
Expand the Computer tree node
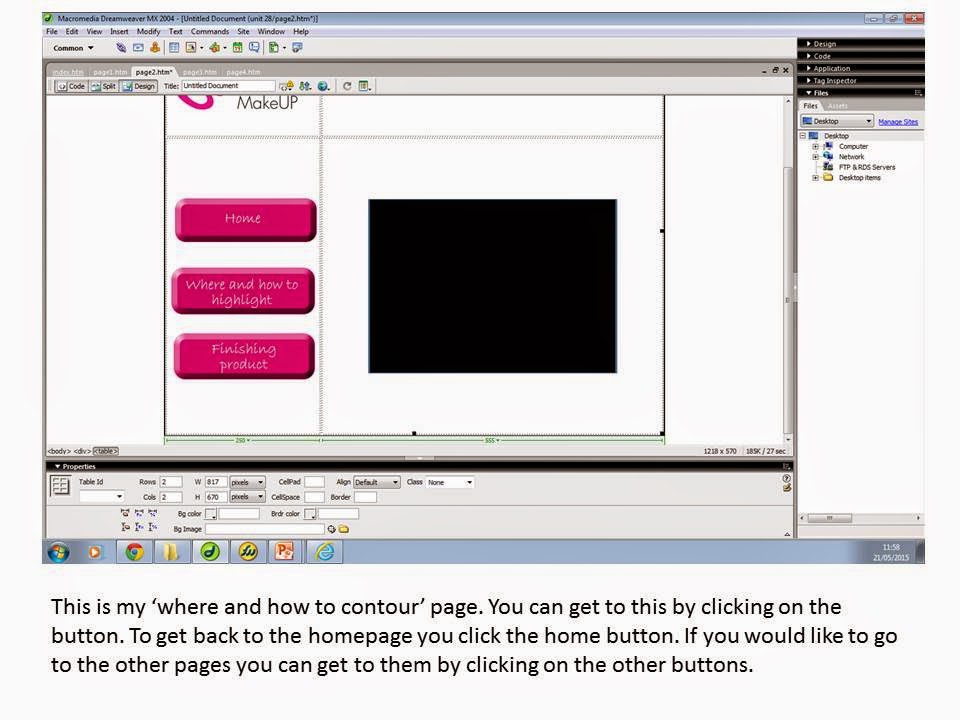(816, 147)
